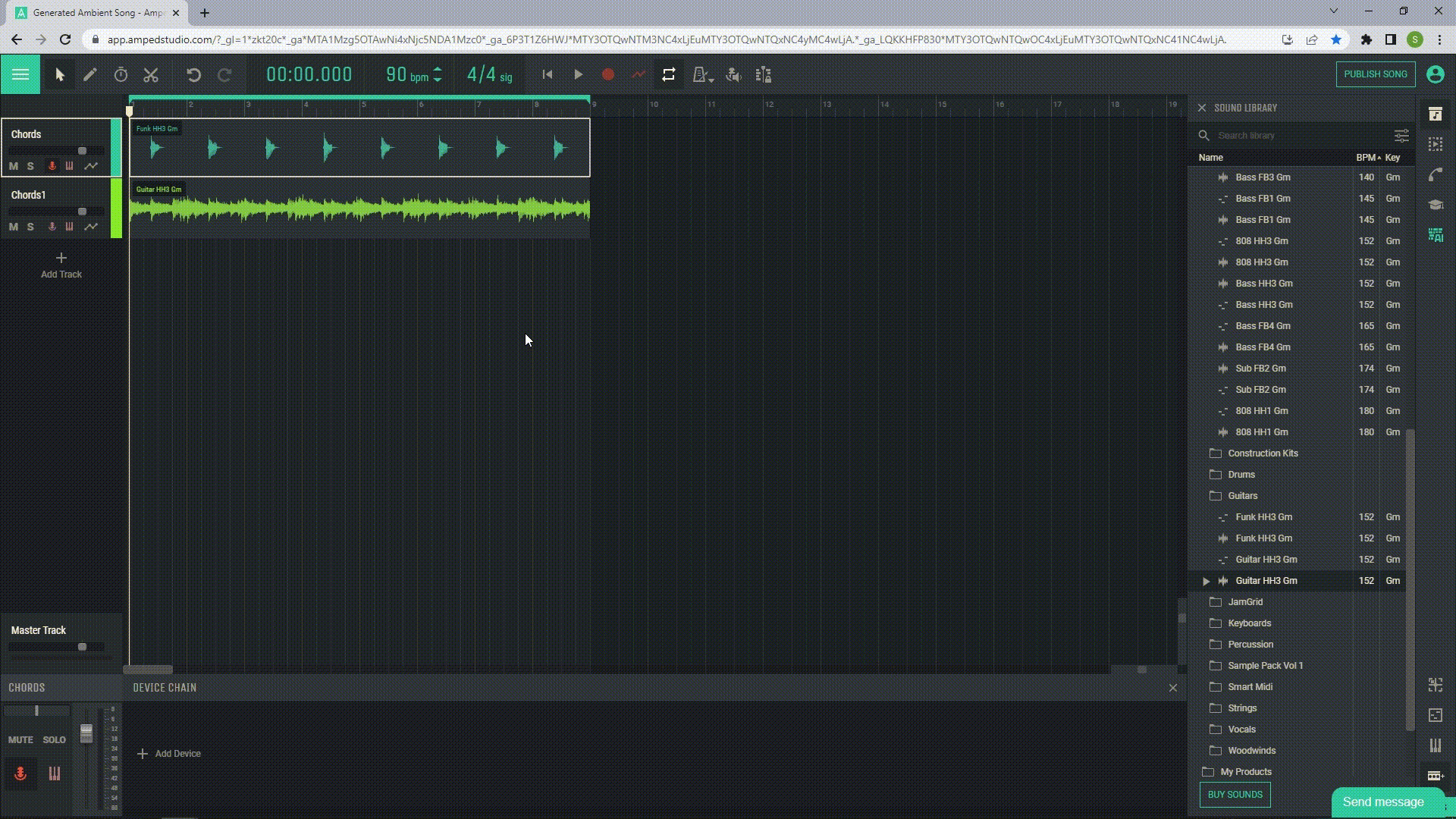The width and height of the screenshot is (1456, 819).
Task: Select Bass HH3 Gm audio sample
Action: coord(1263,284)
